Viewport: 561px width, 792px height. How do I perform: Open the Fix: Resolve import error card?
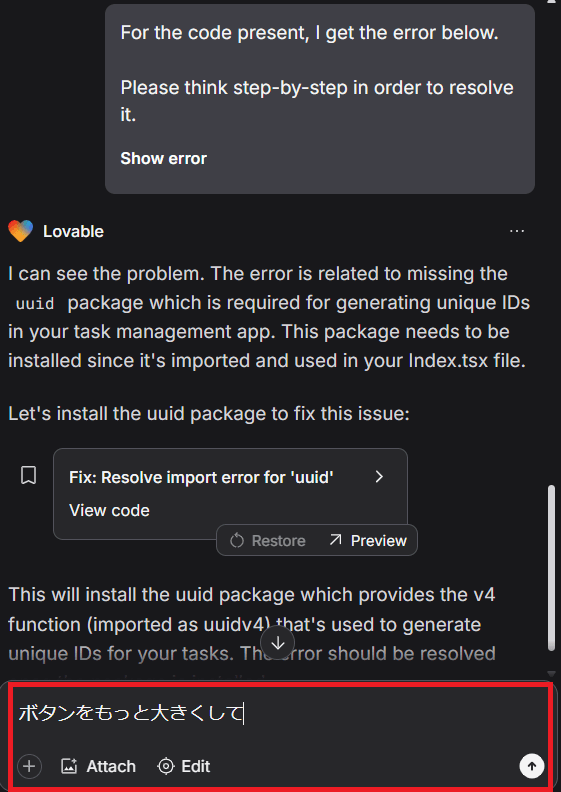230,493
